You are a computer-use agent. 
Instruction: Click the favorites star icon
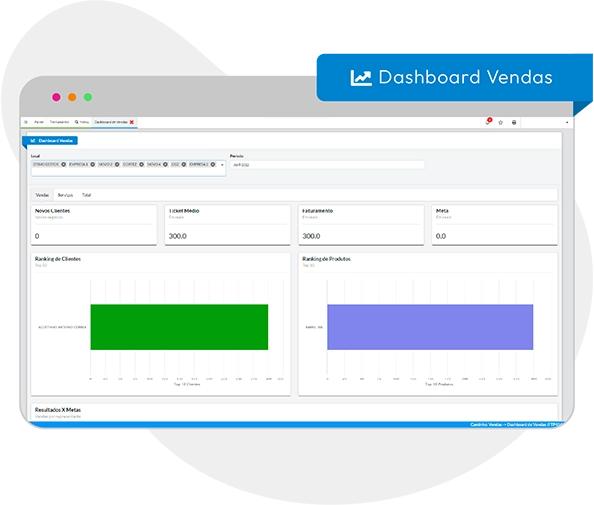(500, 122)
